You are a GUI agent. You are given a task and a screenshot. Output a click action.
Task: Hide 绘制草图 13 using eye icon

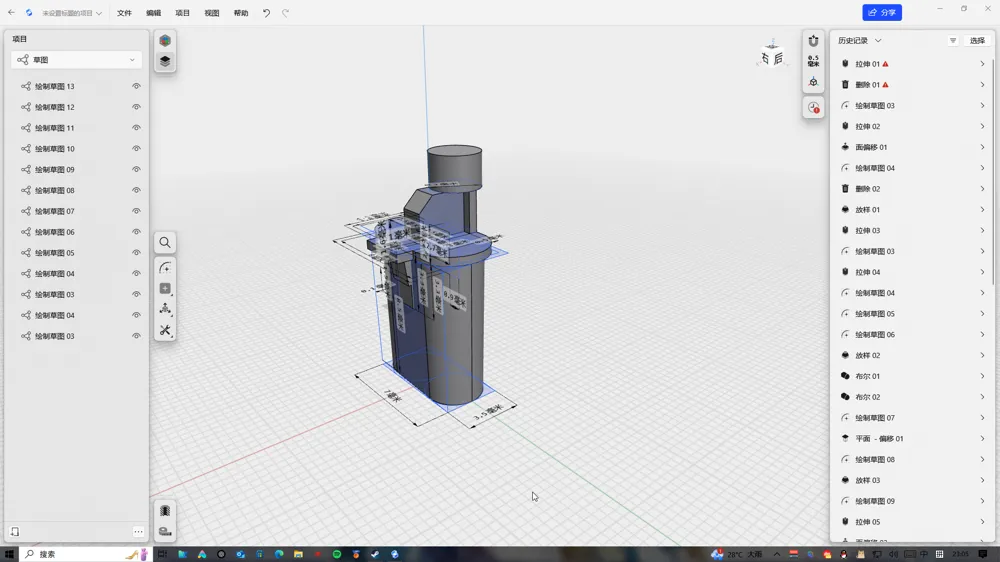tap(136, 86)
